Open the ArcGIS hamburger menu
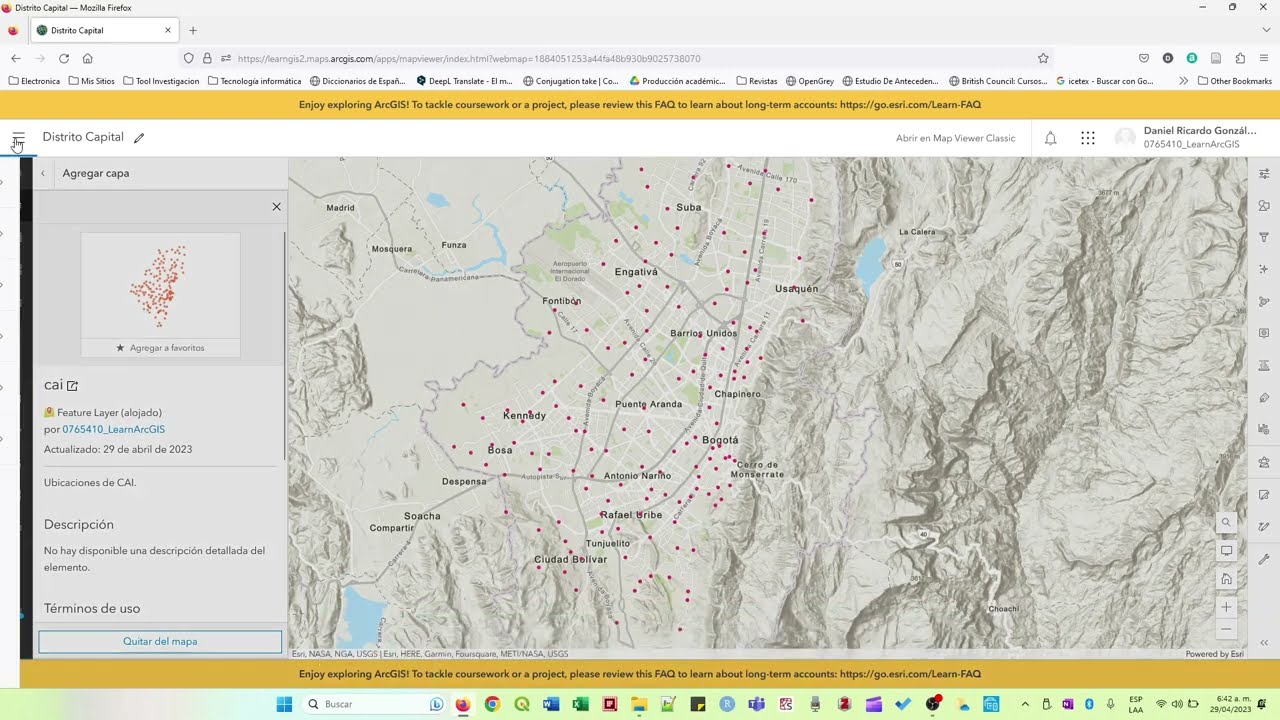This screenshot has height=720, width=1280. click(x=18, y=138)
